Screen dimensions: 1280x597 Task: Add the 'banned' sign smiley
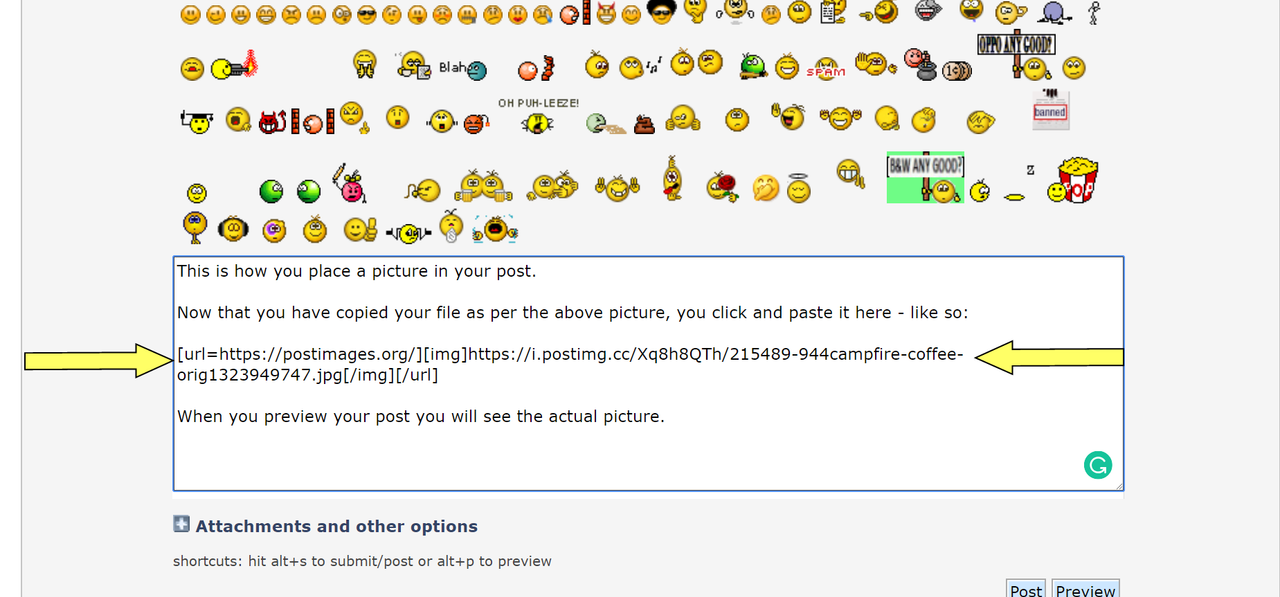coord(1050,109)
